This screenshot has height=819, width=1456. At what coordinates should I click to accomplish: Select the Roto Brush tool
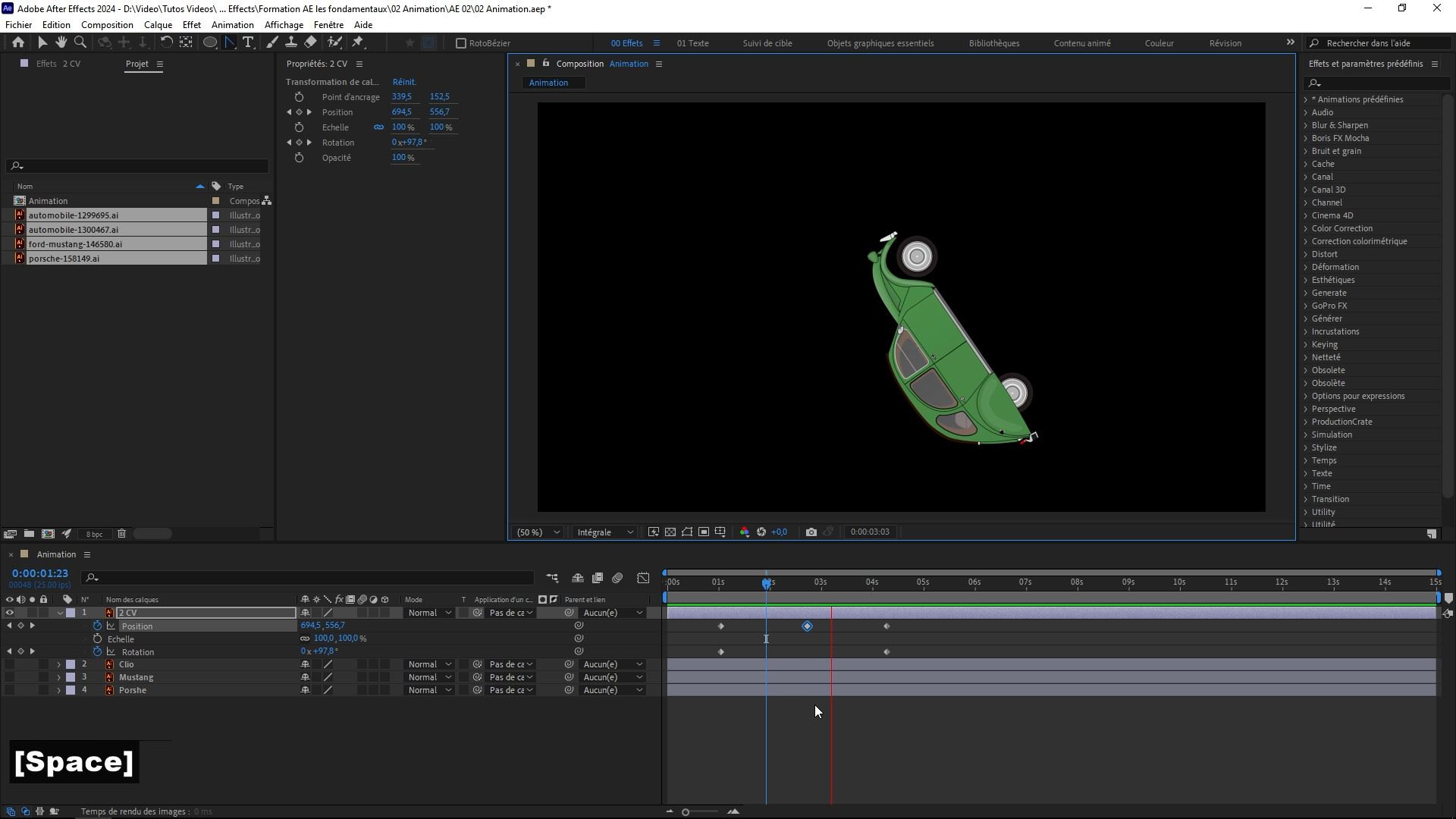click(x=334, y=42)
